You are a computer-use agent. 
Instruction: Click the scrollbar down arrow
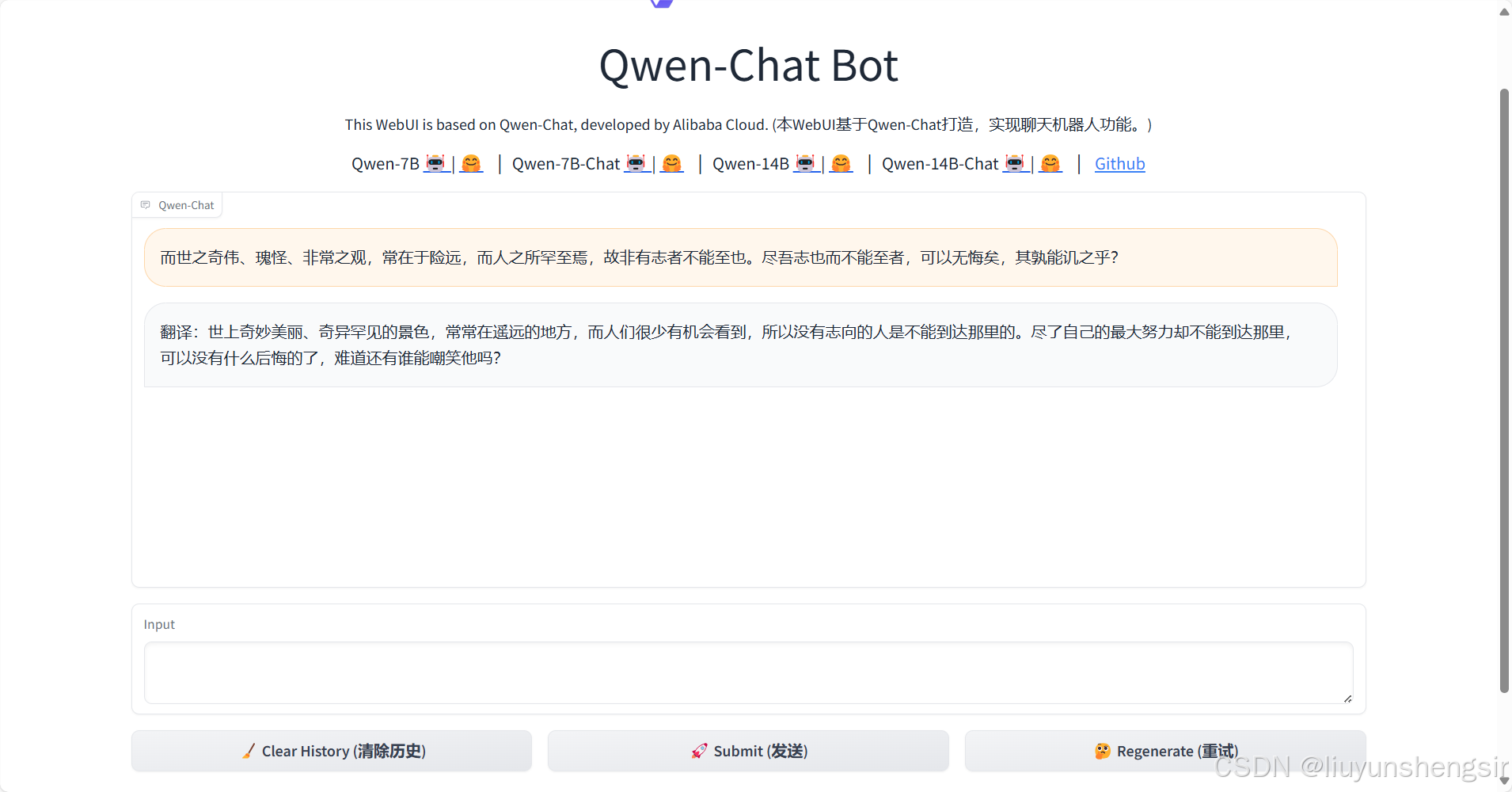pyautogui.click(x=1504, y=781)
